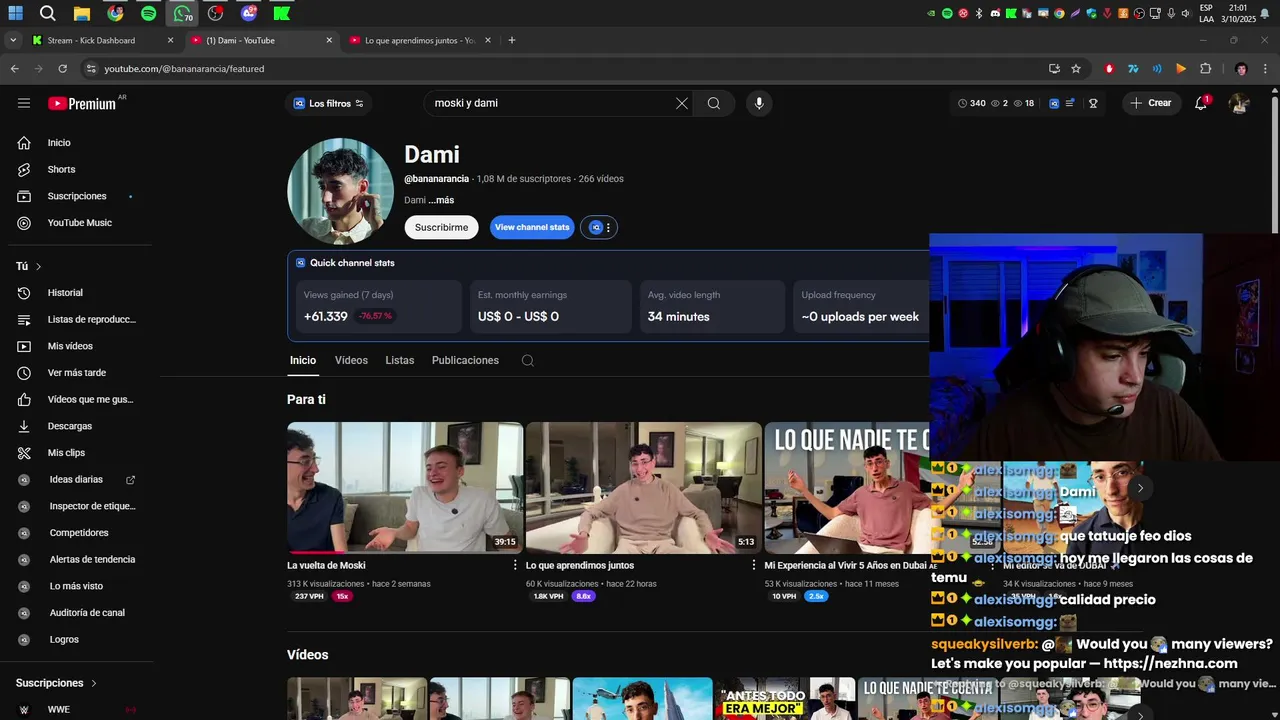Open YouTube notifications bell
Screen dimensions: 1280x720
(x=1201, y=103)
